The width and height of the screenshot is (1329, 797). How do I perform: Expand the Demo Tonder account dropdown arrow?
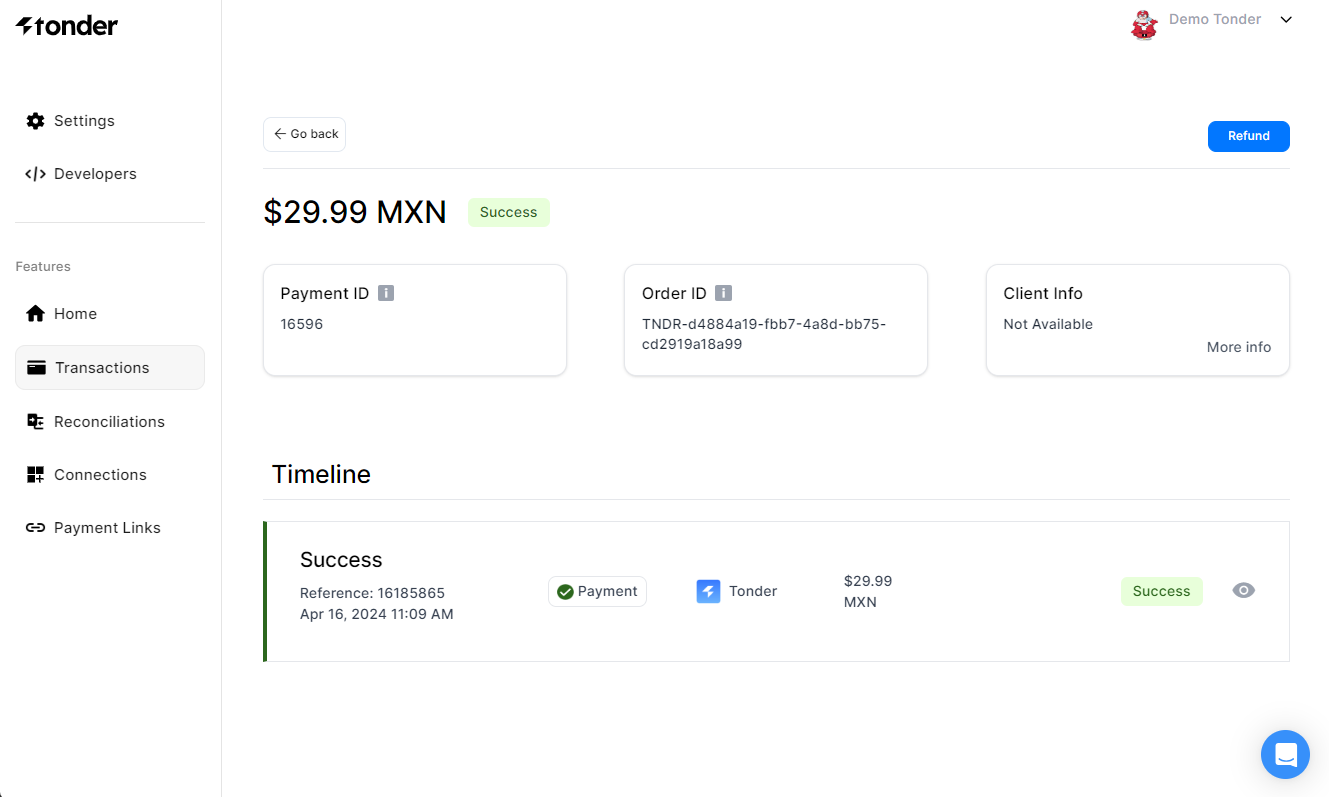click(1287, 20)
